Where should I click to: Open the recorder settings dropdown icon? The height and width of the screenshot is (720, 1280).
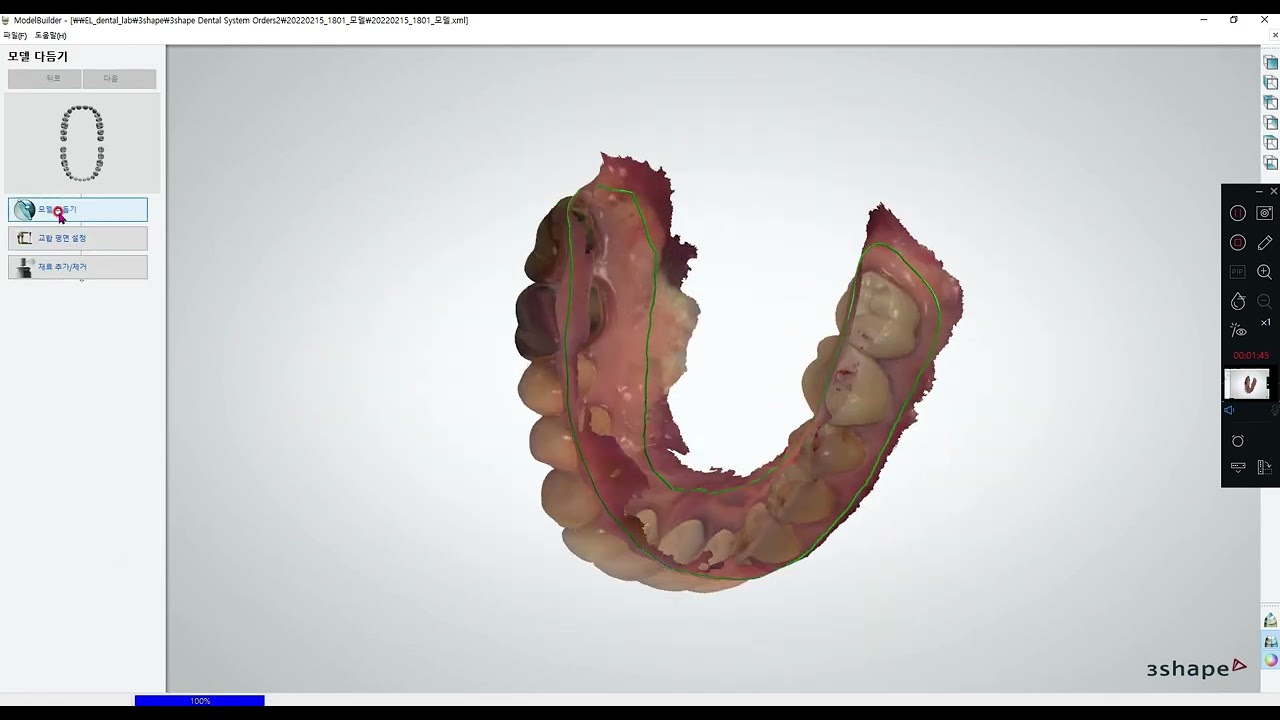pos(1238,467)
